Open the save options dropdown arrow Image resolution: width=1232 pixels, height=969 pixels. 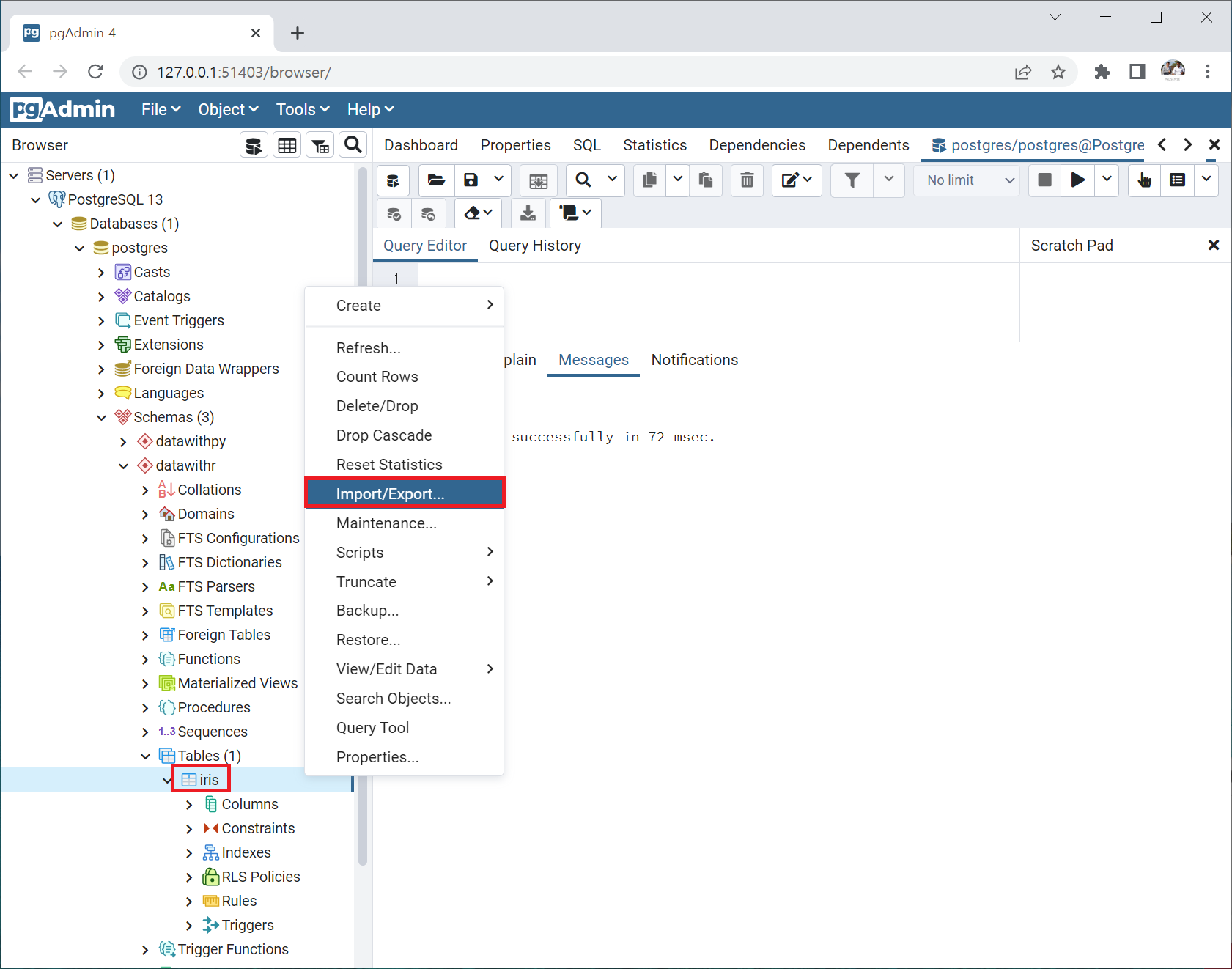point(498,180)
